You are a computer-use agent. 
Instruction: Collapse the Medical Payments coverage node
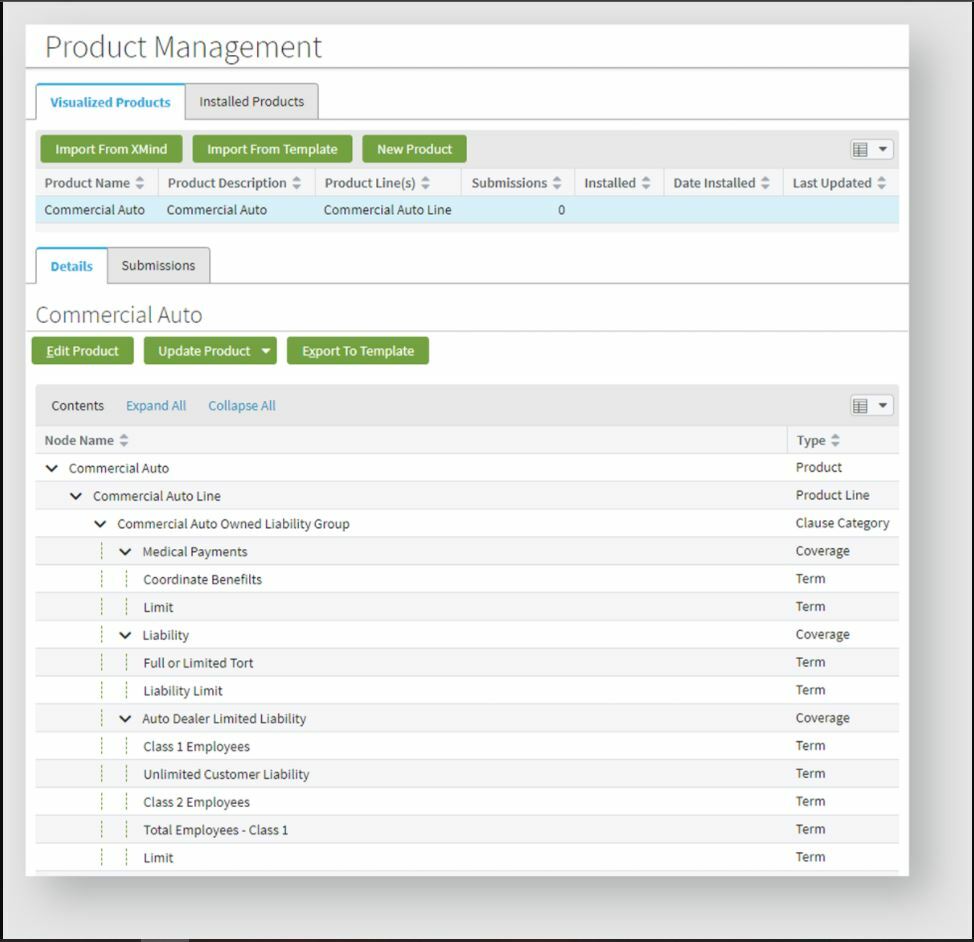pos(125,550)
